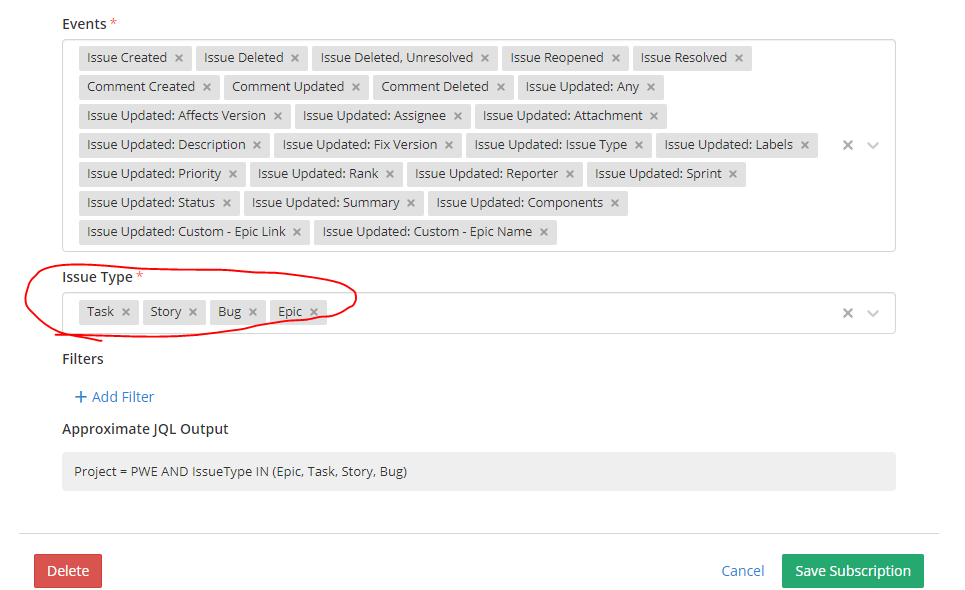Screen dimensions: 965x590
Task: Click the Cancel link
Action: (742, 570)
